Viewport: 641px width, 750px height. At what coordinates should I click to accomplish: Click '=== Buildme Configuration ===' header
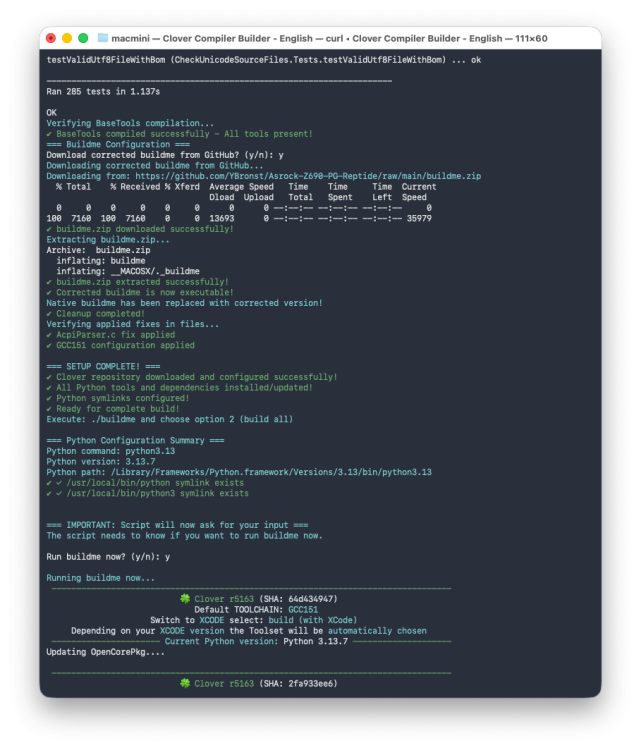pos(118,144)
